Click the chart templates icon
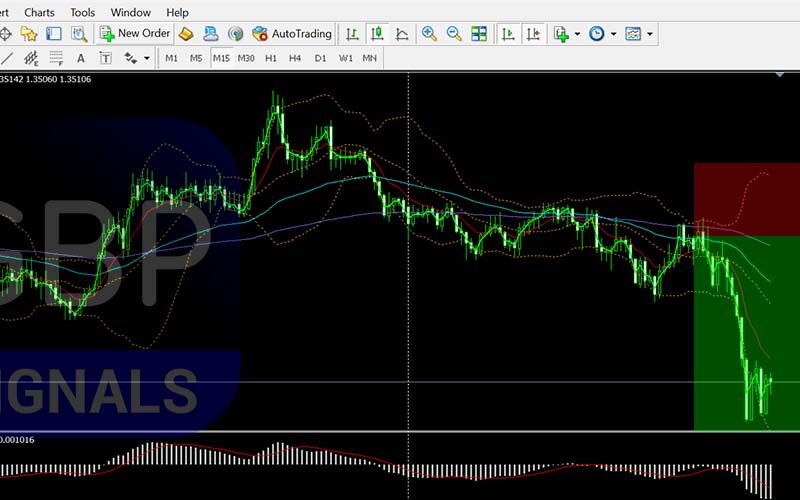 (633, 34)
